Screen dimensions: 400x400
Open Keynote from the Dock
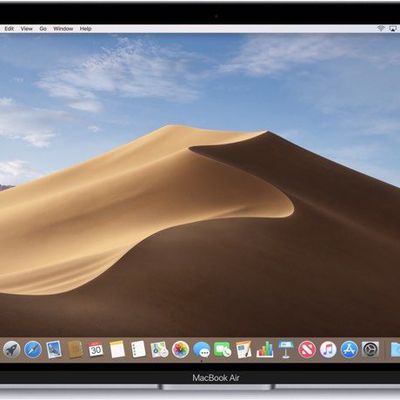pos(286,349)
